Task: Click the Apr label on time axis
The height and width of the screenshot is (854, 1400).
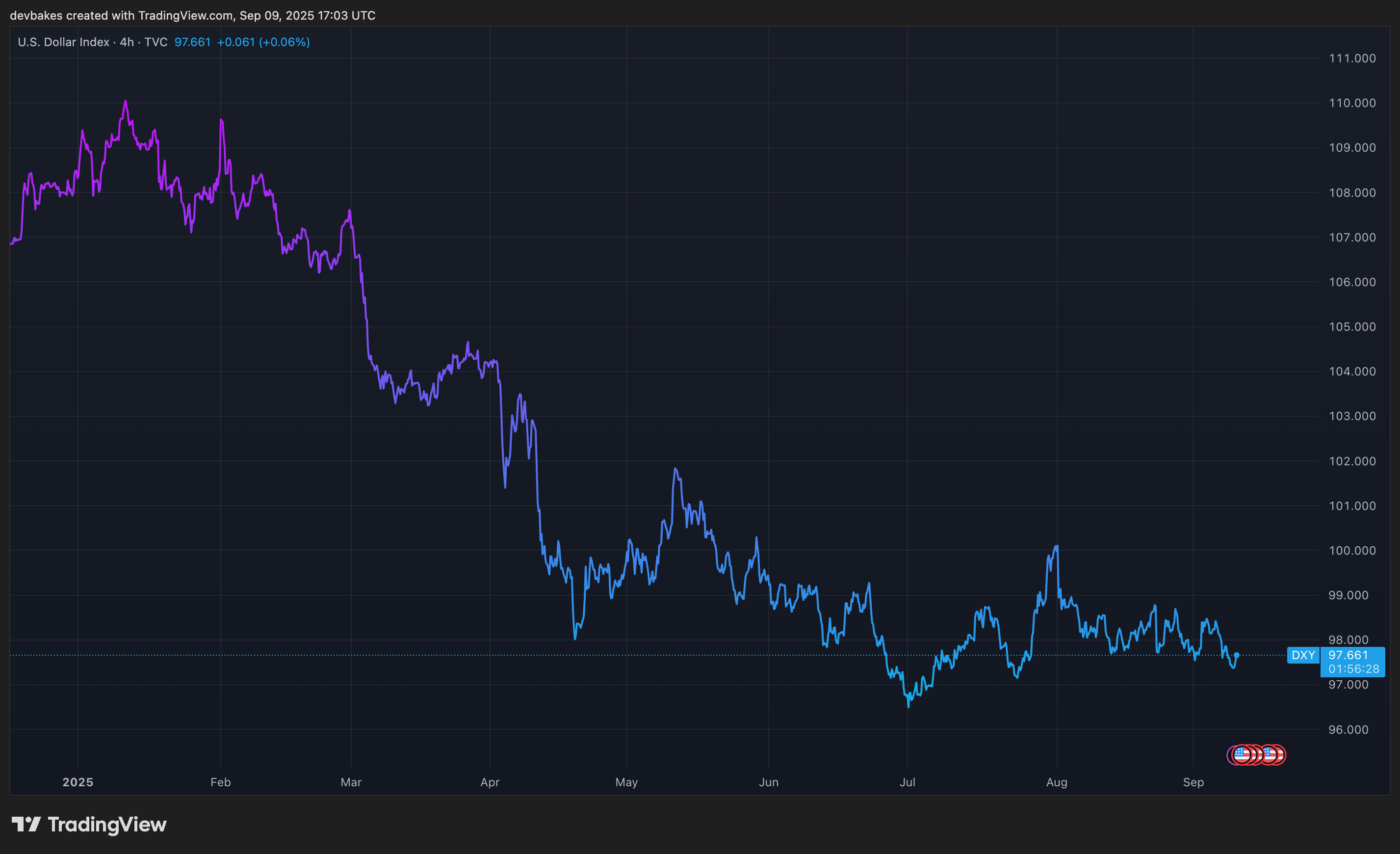Action: (490, 782)
